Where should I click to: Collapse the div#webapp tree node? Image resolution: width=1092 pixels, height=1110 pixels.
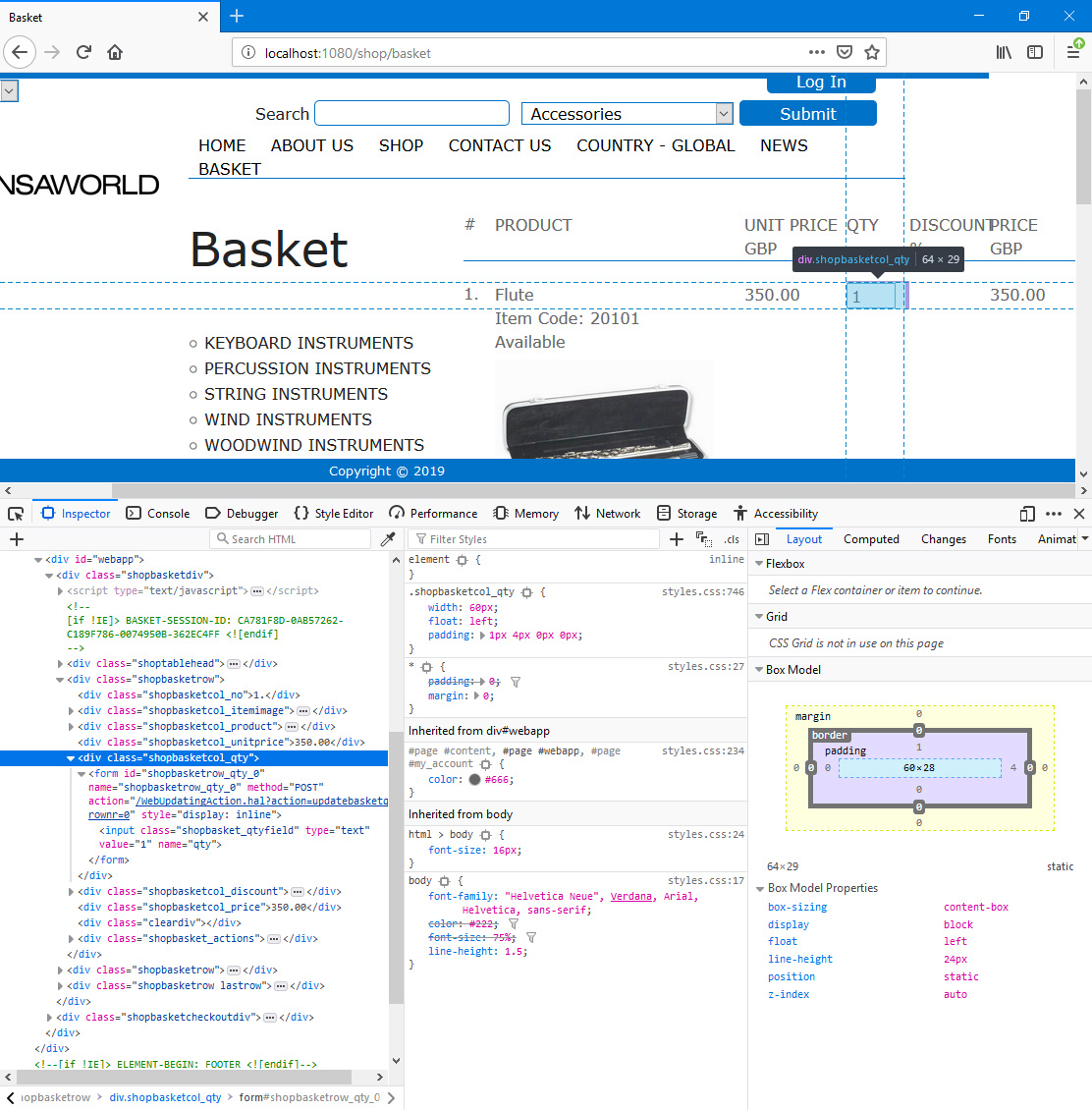pyautogui.click(x=38, y=560)
